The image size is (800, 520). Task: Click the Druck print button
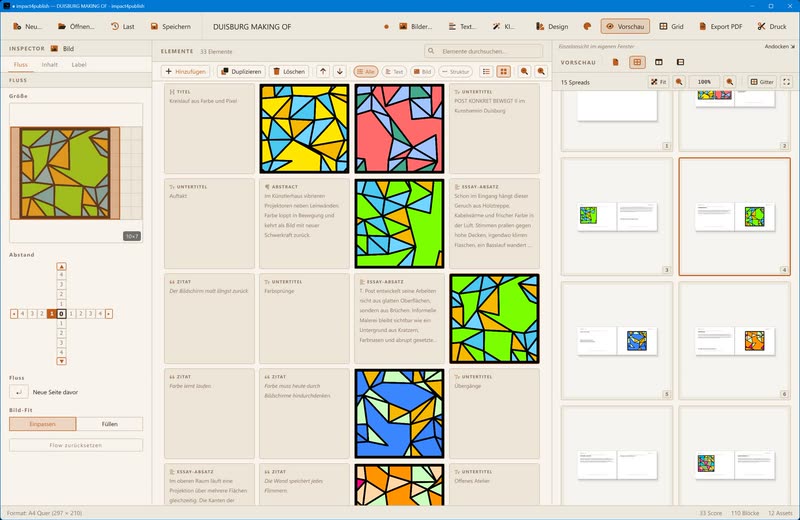click(x=772, y=27)
